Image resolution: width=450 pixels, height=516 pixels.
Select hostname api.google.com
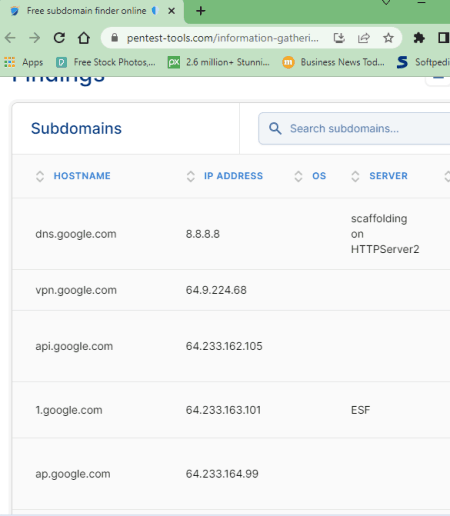[74, 346]
